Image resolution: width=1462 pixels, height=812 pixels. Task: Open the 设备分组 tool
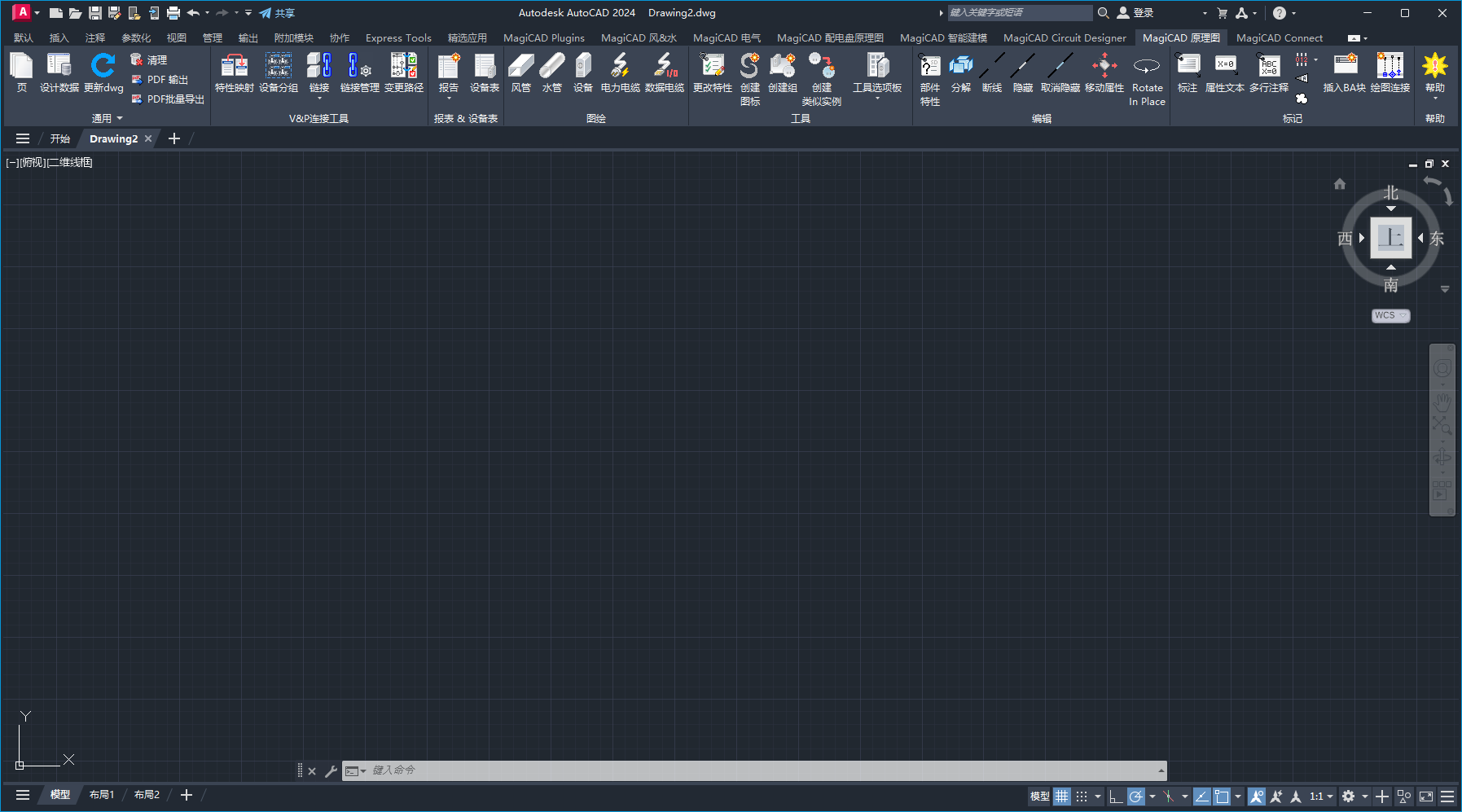(x=279, y=72)
